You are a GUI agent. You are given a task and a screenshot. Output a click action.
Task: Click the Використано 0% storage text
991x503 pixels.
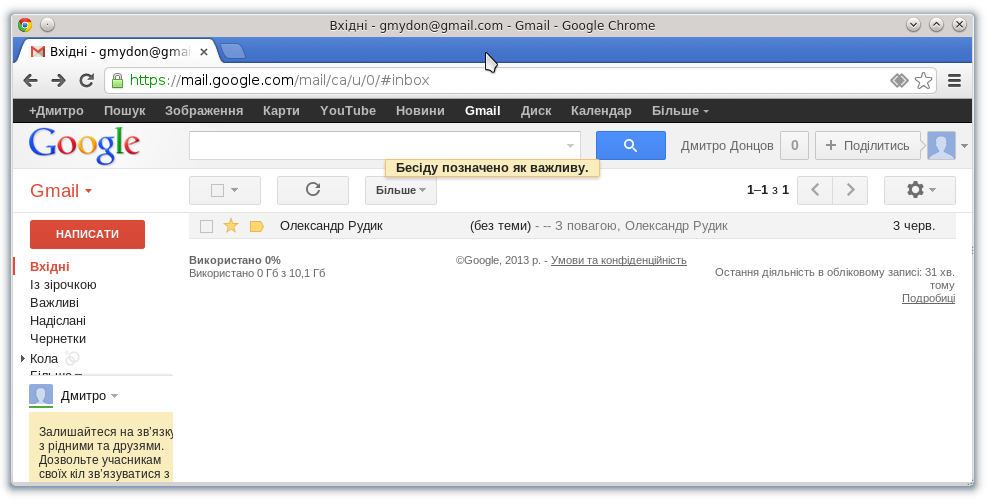click(x=235, y=260)
